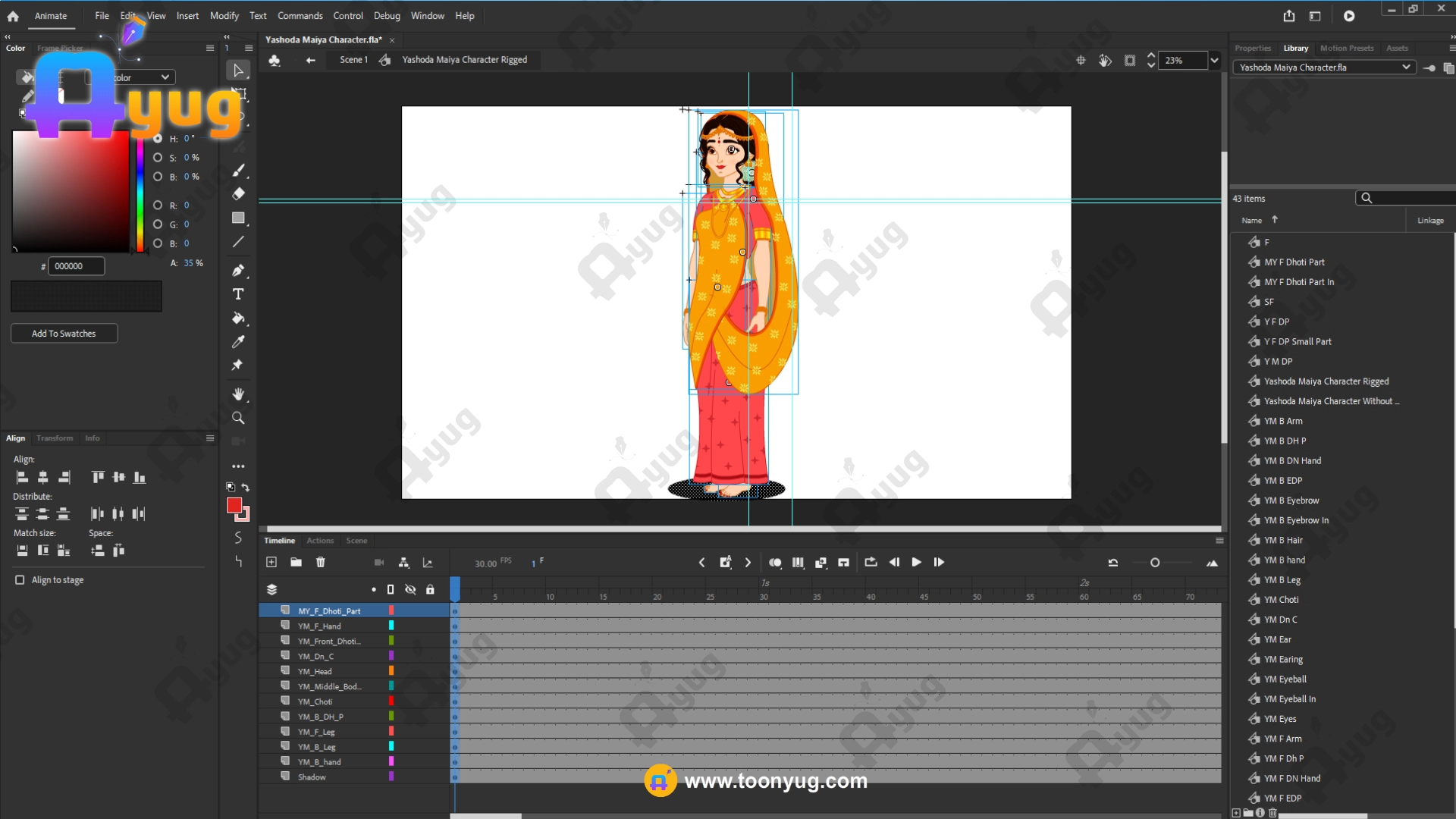The image size is (1456, 819).
Task: Pick the Zoom magnifier tool
Action: point(238,418)
